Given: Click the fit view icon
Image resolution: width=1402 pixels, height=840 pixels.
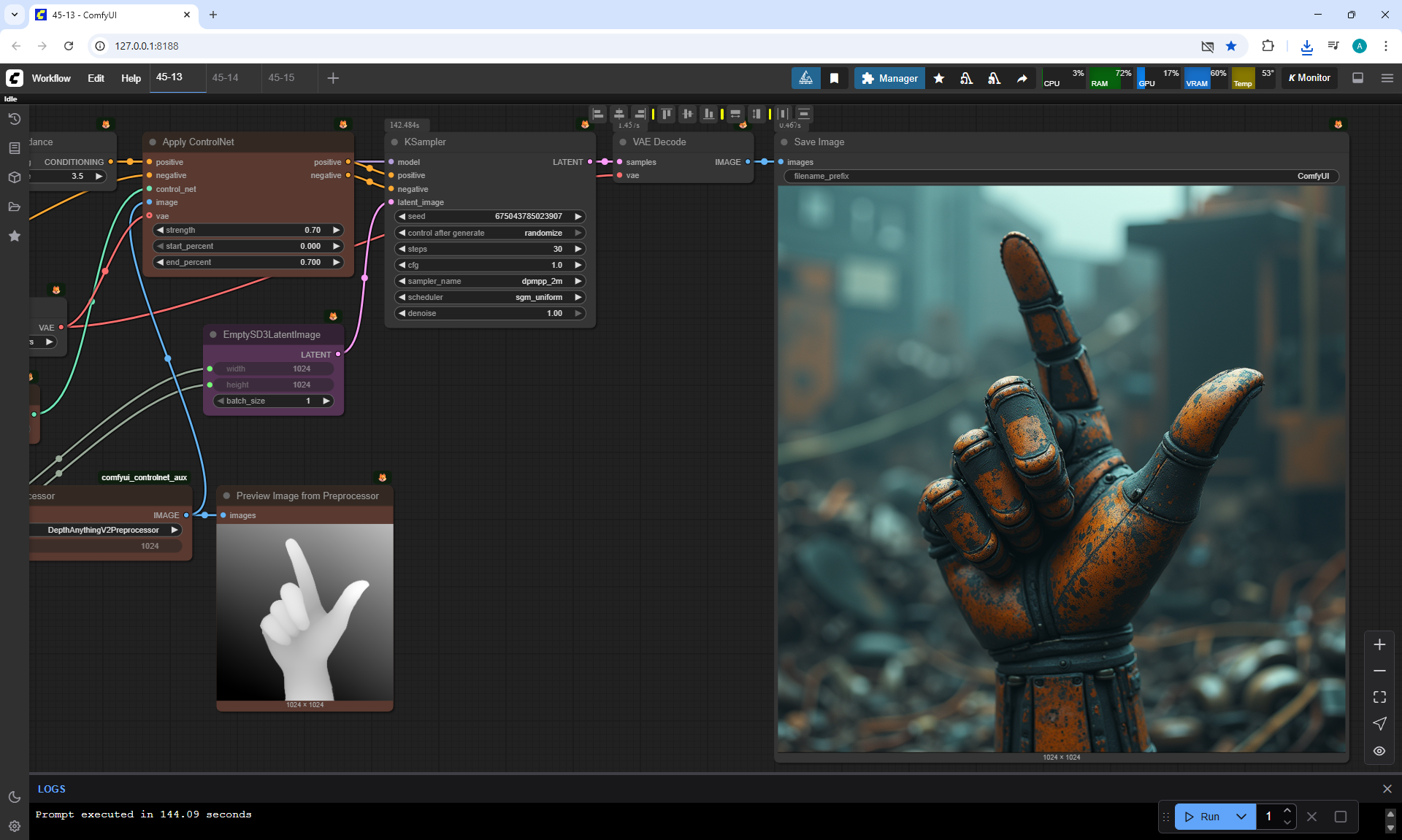Looking at the screenshot, I should pos(1379,697).
